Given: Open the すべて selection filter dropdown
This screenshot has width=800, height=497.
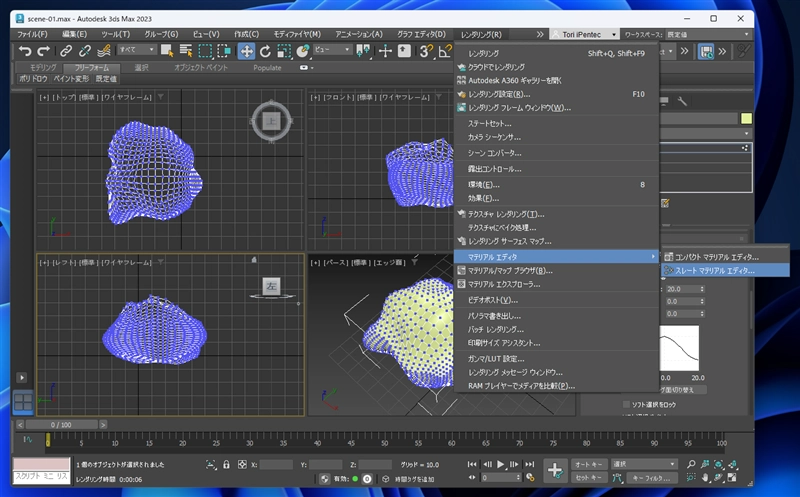Looking at the screenshot, I should (x=137, y=49).
